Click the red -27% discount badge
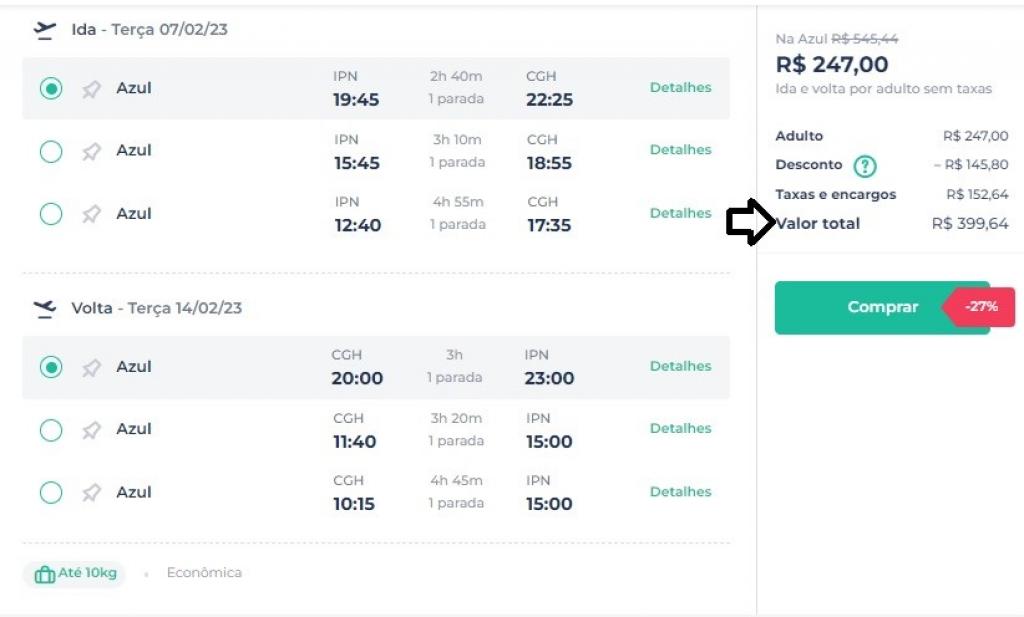 click(x=982, y=307)
